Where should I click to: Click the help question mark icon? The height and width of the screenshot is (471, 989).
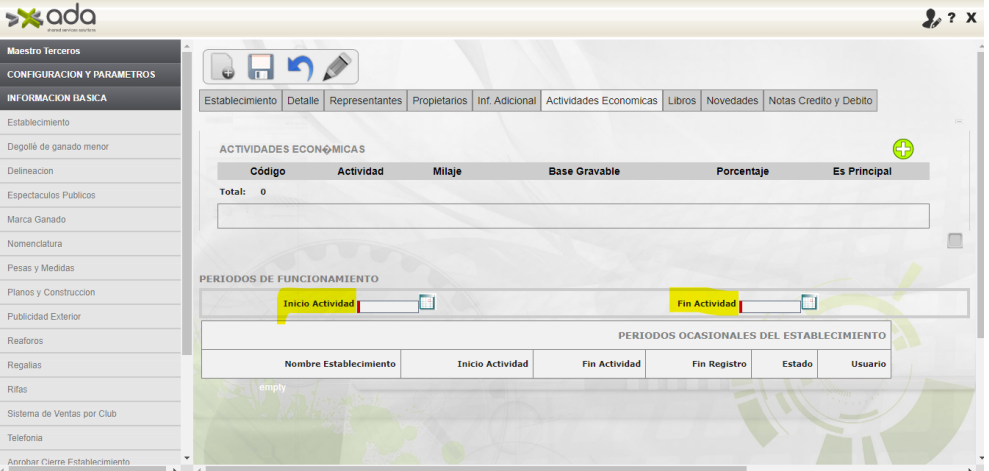(952, 18)
